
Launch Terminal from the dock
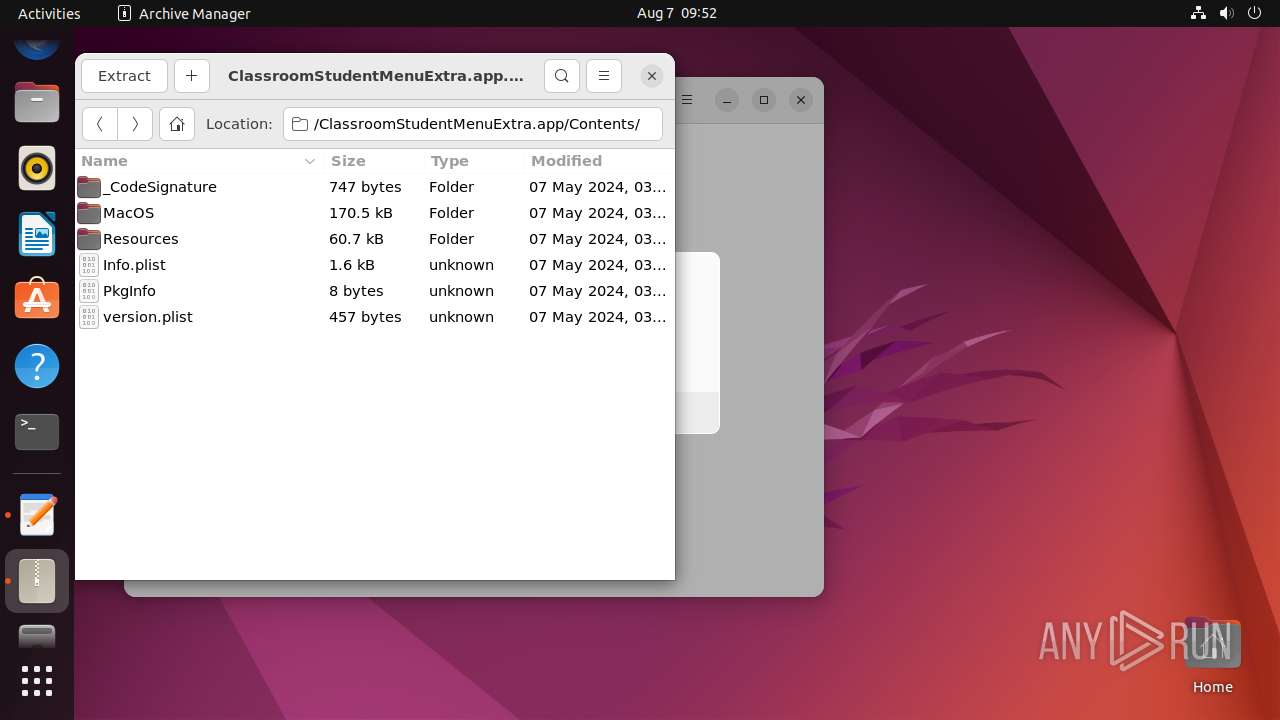pyautogui.click(x=37, y=432)
